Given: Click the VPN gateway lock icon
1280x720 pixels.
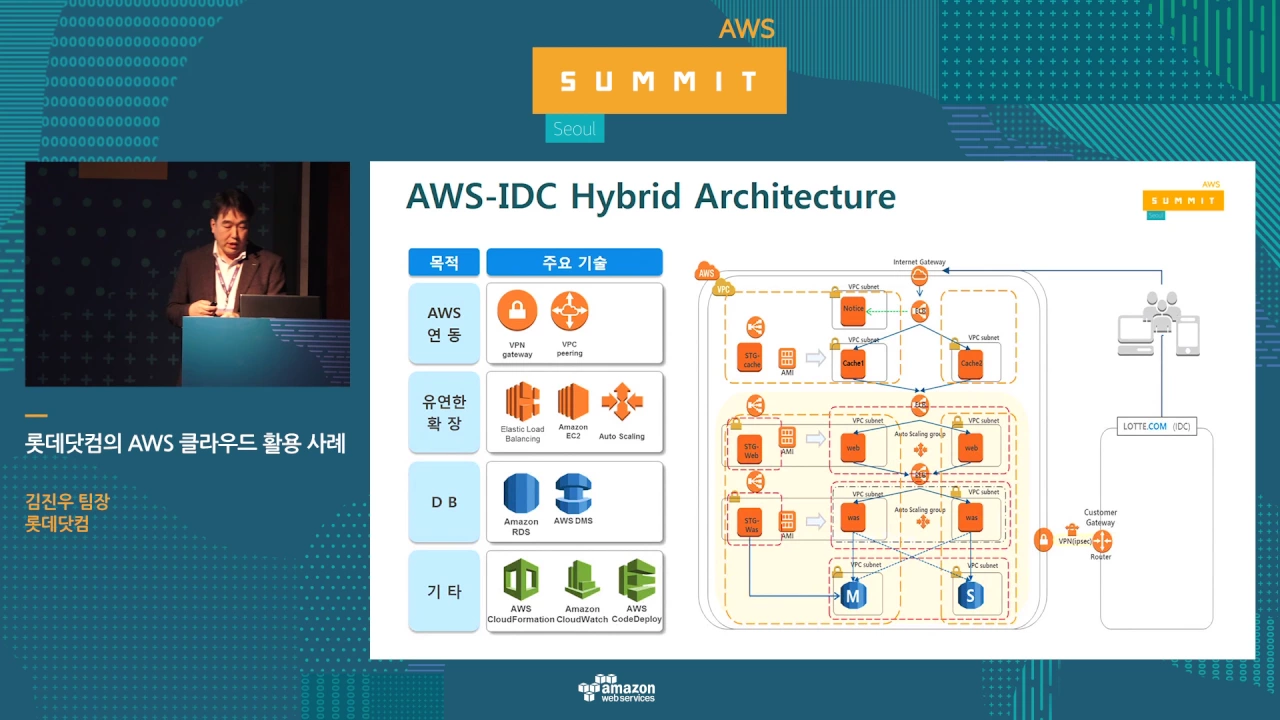Looking at the screenshot, I should (517, 311).
